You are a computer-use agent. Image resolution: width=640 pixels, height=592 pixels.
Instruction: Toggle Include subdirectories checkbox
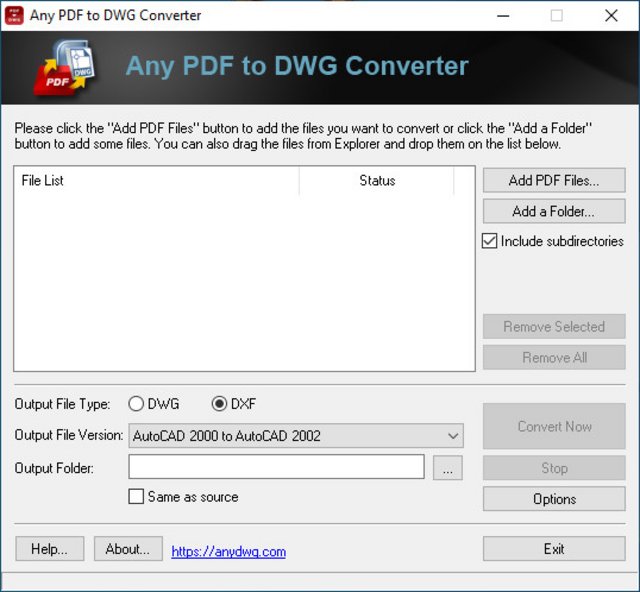tap(489, 241)
